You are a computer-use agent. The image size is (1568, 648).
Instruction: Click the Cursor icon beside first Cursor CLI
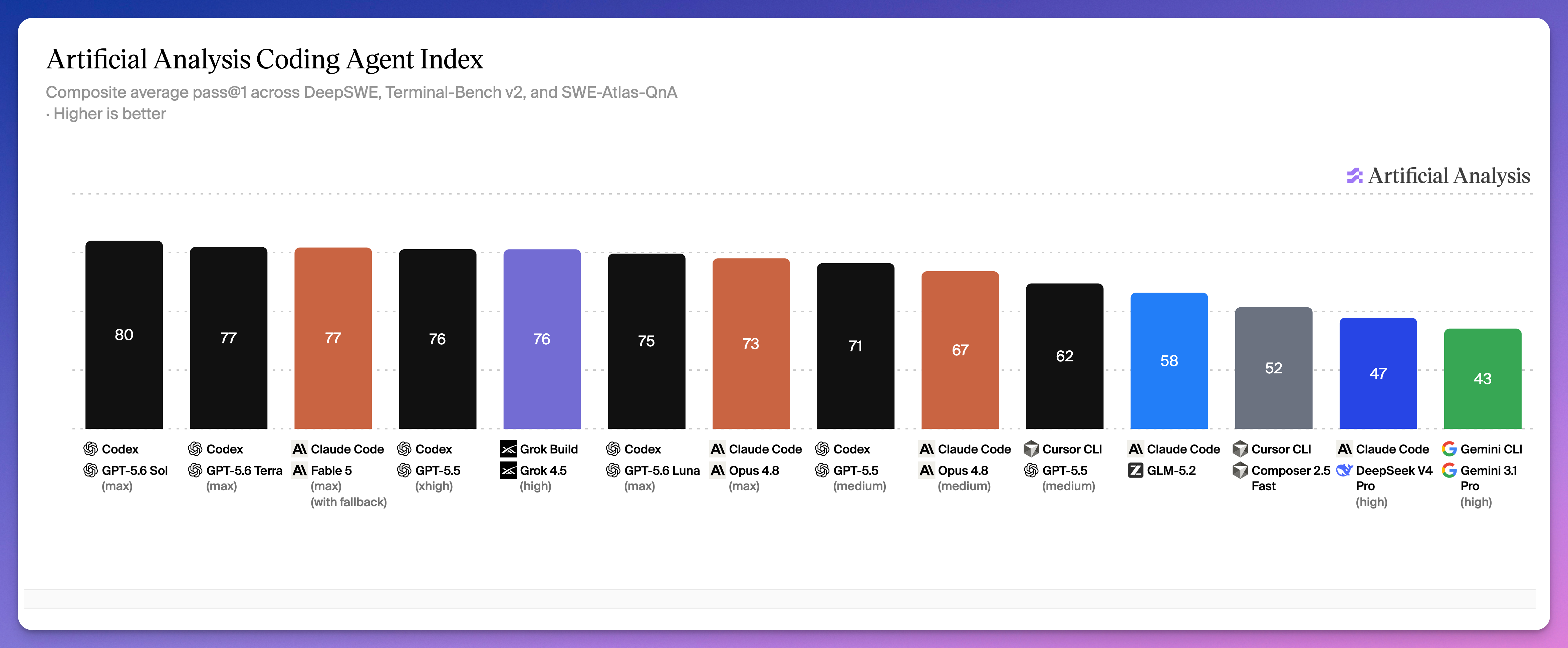click(1031, 449)
